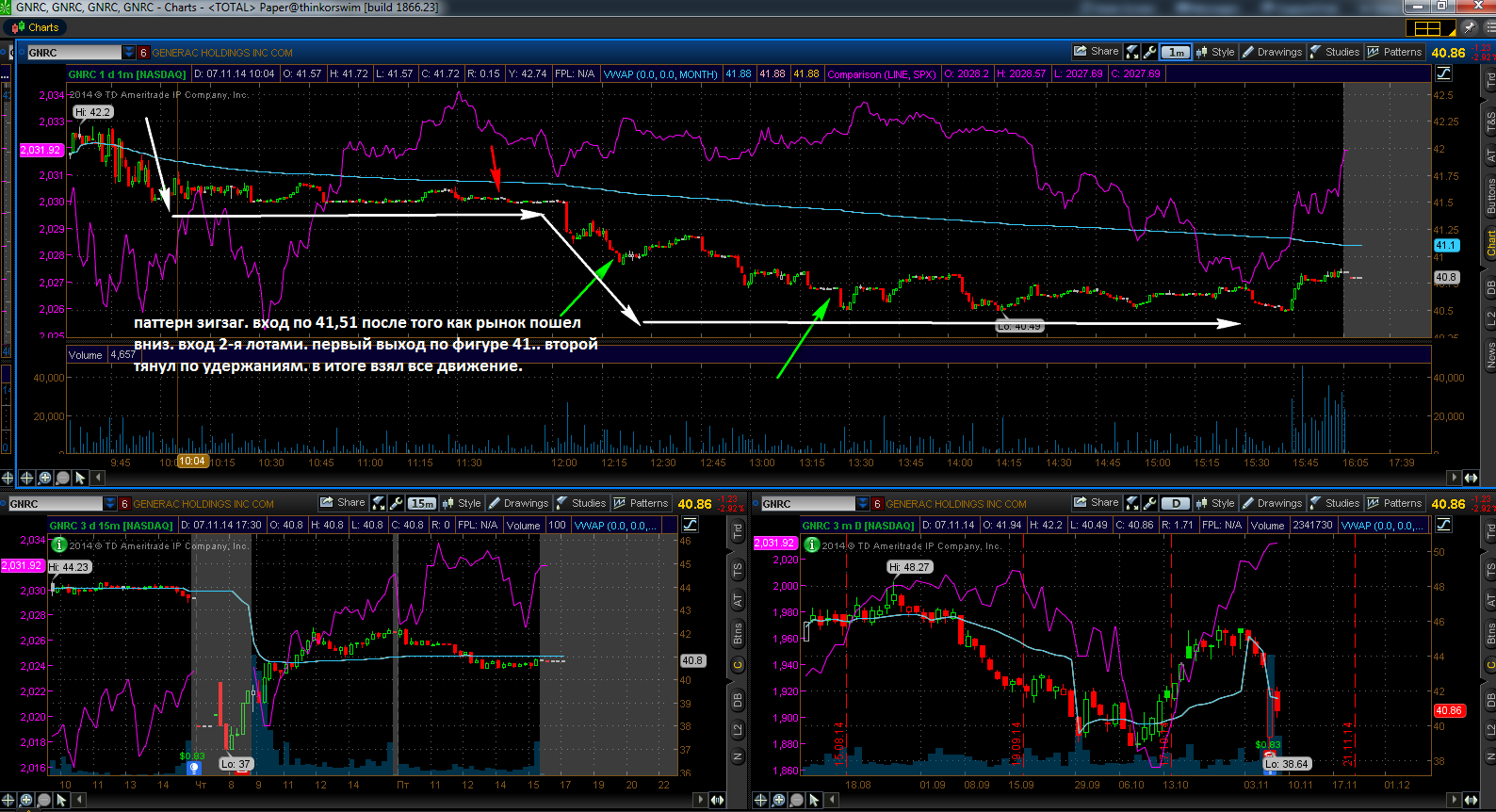The width and height of the screenshot is (1496, 812).
Task: Click Share on the bottom-left chart
Action: click(x=343, y=503)
